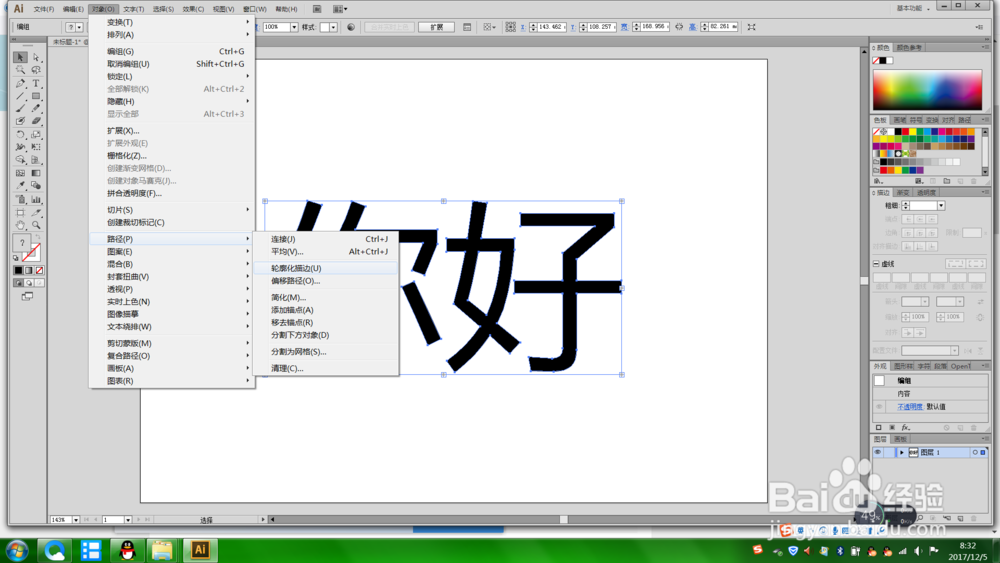Switch to 渐变 gradient tab

tap(904, 193)
